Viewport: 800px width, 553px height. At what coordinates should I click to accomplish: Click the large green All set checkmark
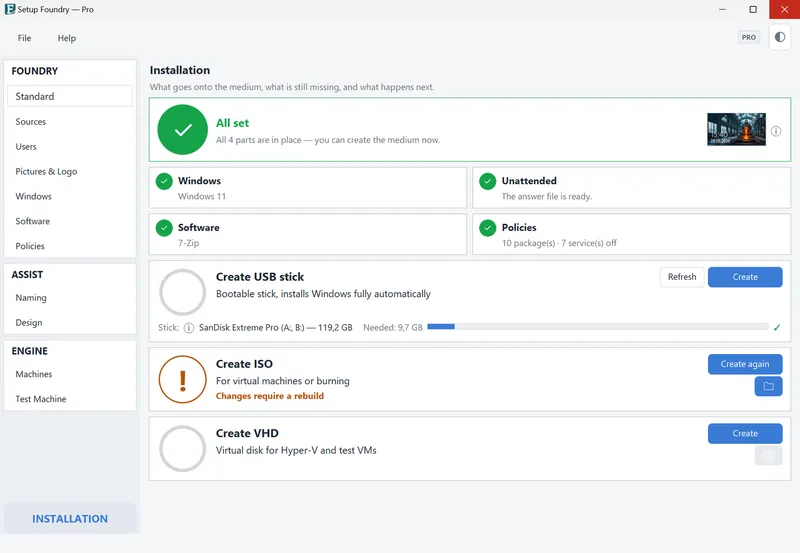(x=183, y=130)
